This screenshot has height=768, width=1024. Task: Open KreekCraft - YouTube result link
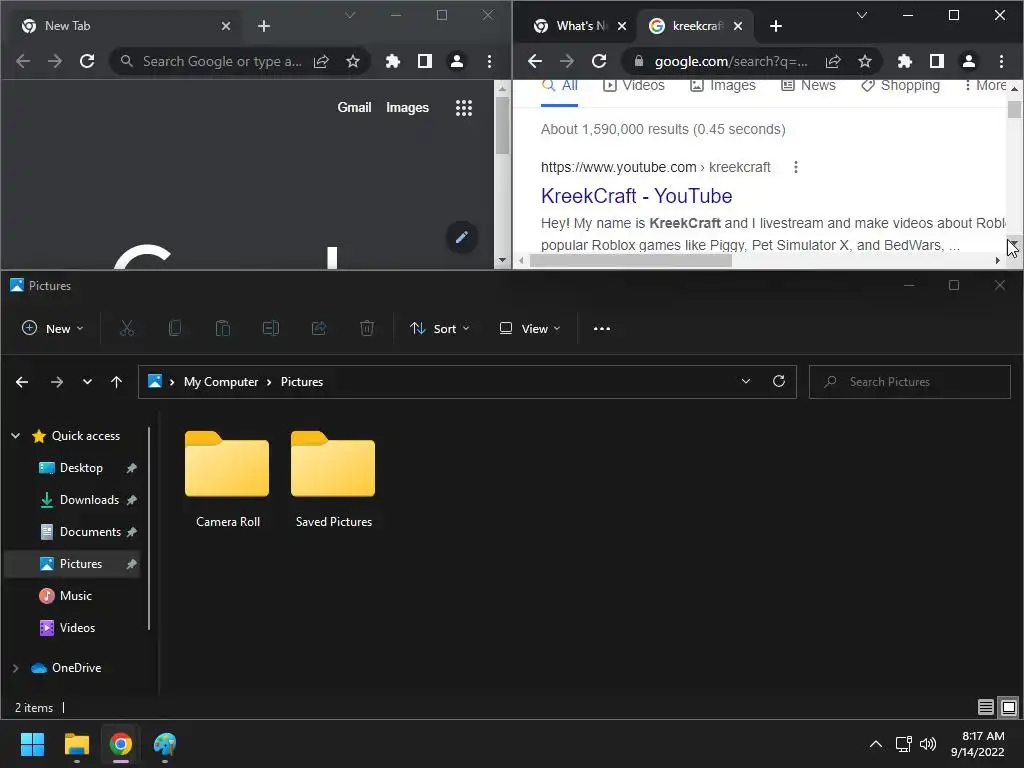tap(637, 196)
